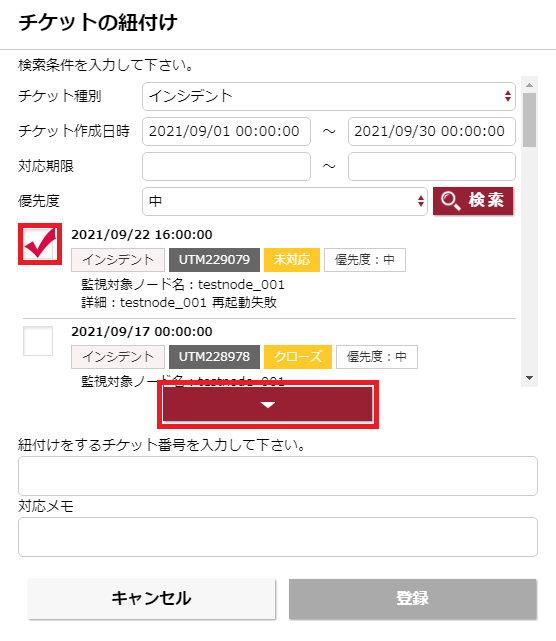
Task: Click the チケット作成日時 end date field
Action: click(x=432, y=131)
